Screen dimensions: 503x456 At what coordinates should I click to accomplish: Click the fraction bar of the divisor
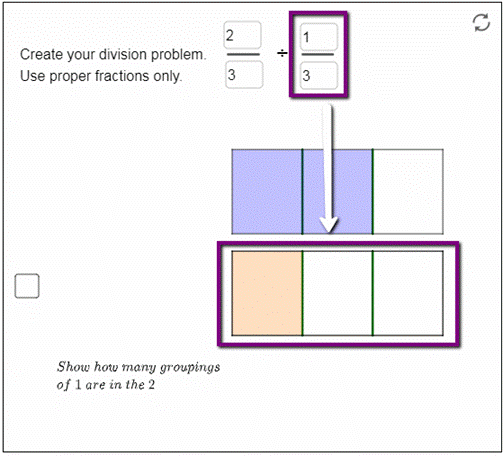(x=318, y=54)
